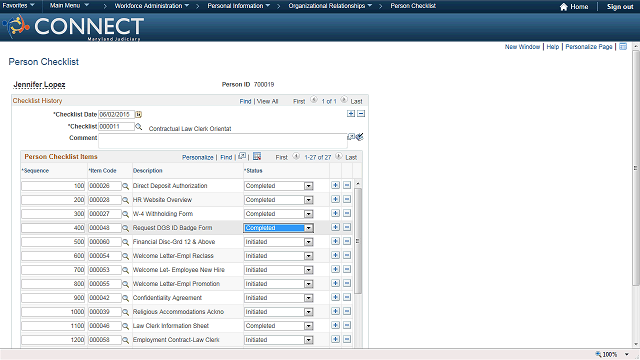Look up the item code for HR Website Overview
This screenshot has width=640, height=360.
[126, 200]
